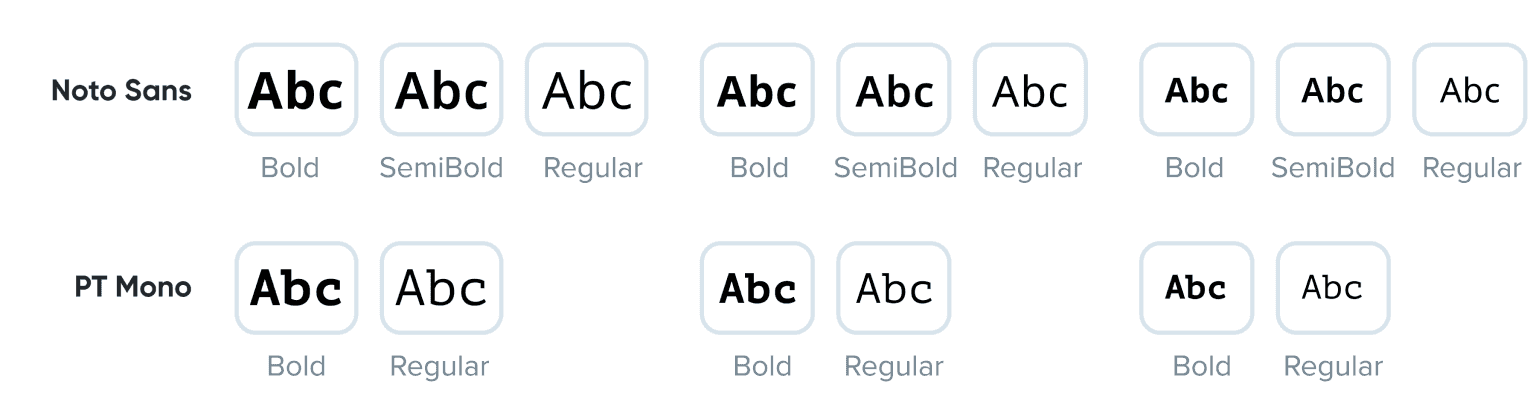This screenshot has height=419, width=1536.
Task: Click the SemiBold caption under largest Noto Sans tile
Action: [441, 168]
